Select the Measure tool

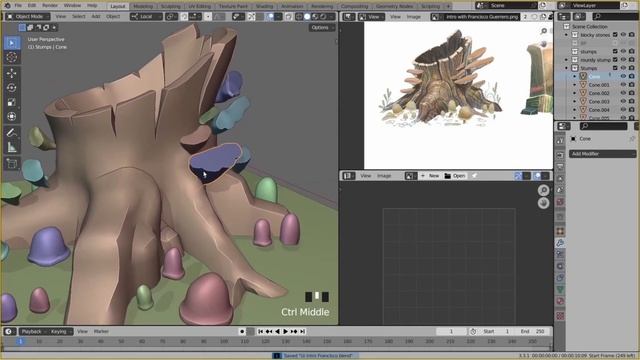click(x=12, y=147)
